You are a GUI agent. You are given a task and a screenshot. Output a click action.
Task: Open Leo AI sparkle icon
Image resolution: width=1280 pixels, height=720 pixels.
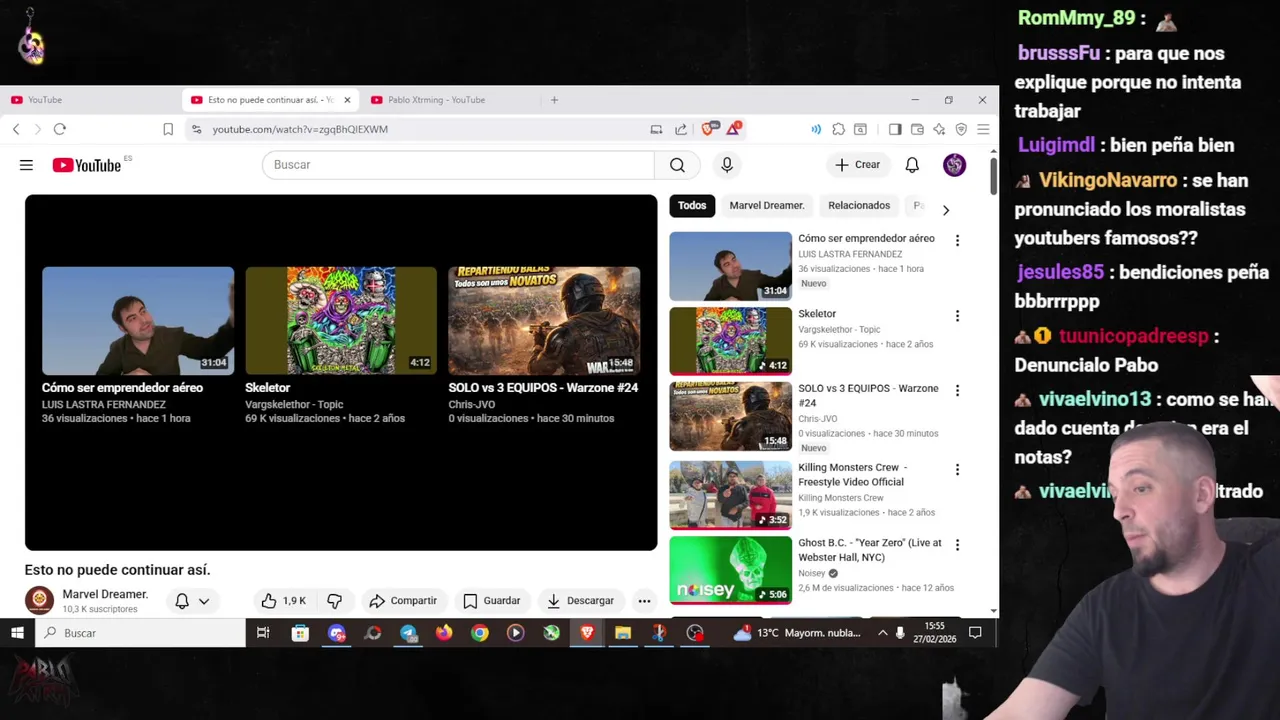tap(939, 129)
